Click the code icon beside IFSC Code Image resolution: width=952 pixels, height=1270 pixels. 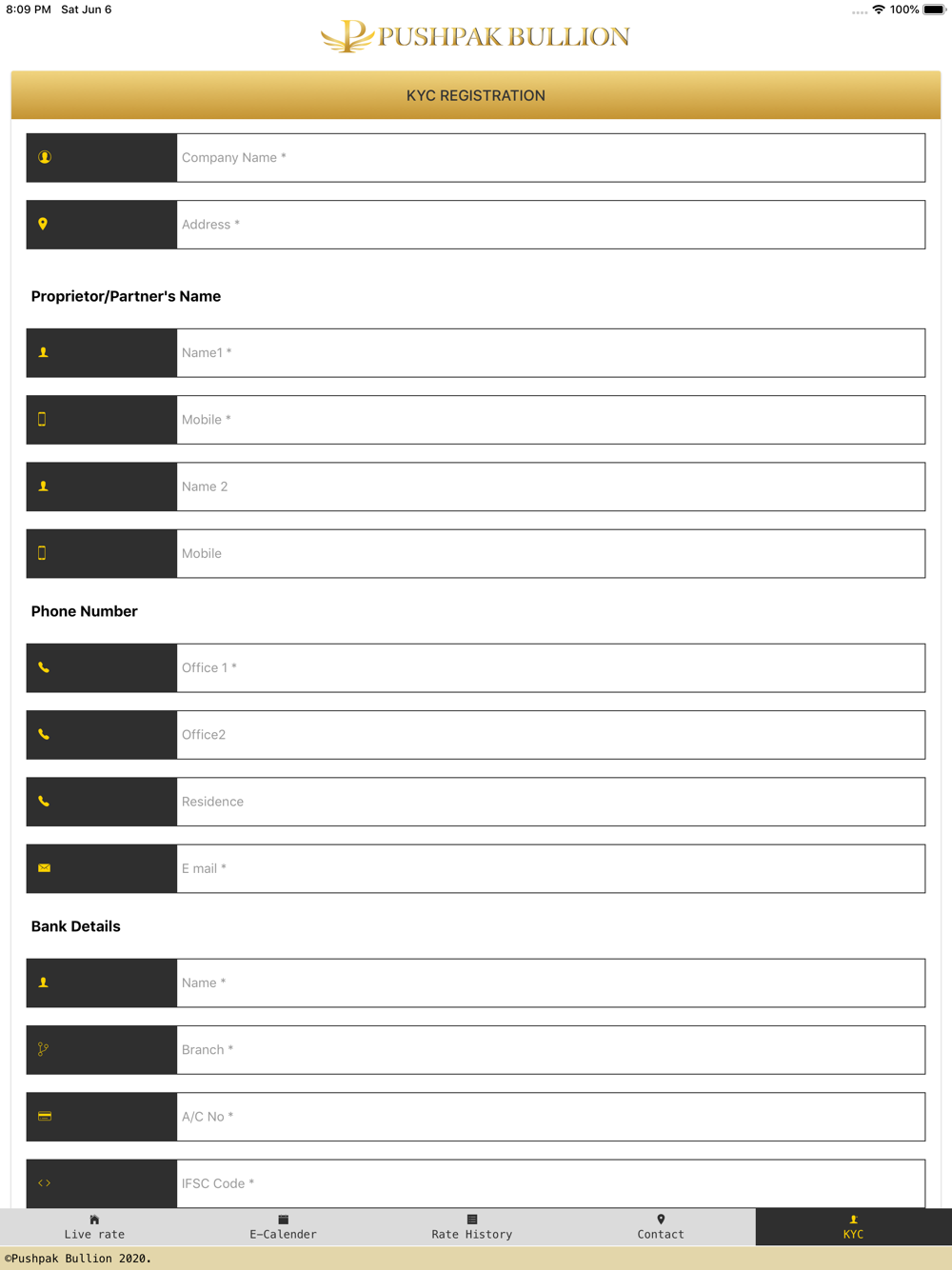44,1183
